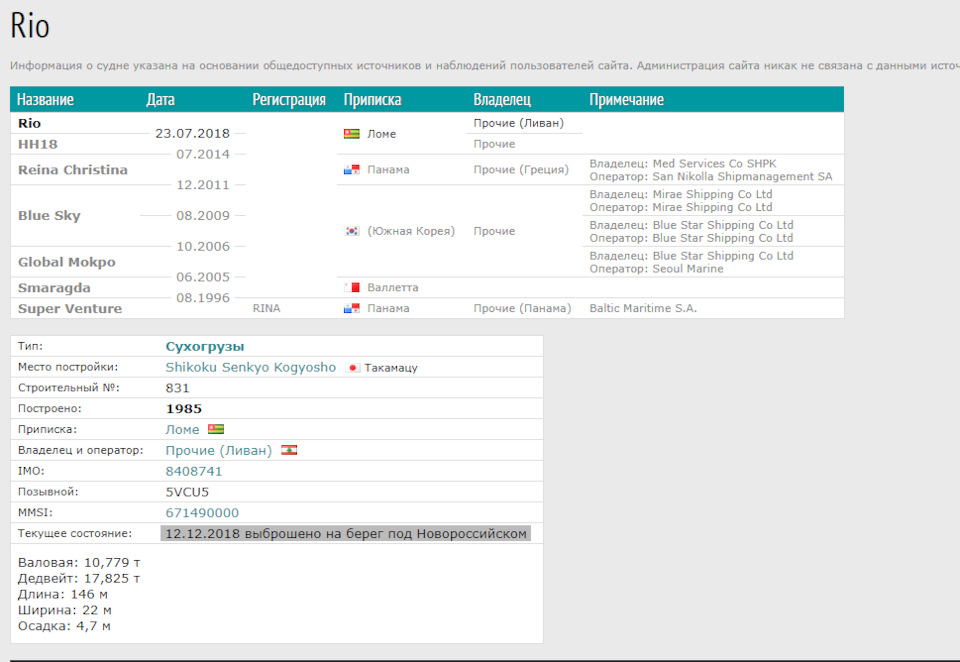
Task: Open the MMSI 671490000 link
Action: (x=202, y=513)
